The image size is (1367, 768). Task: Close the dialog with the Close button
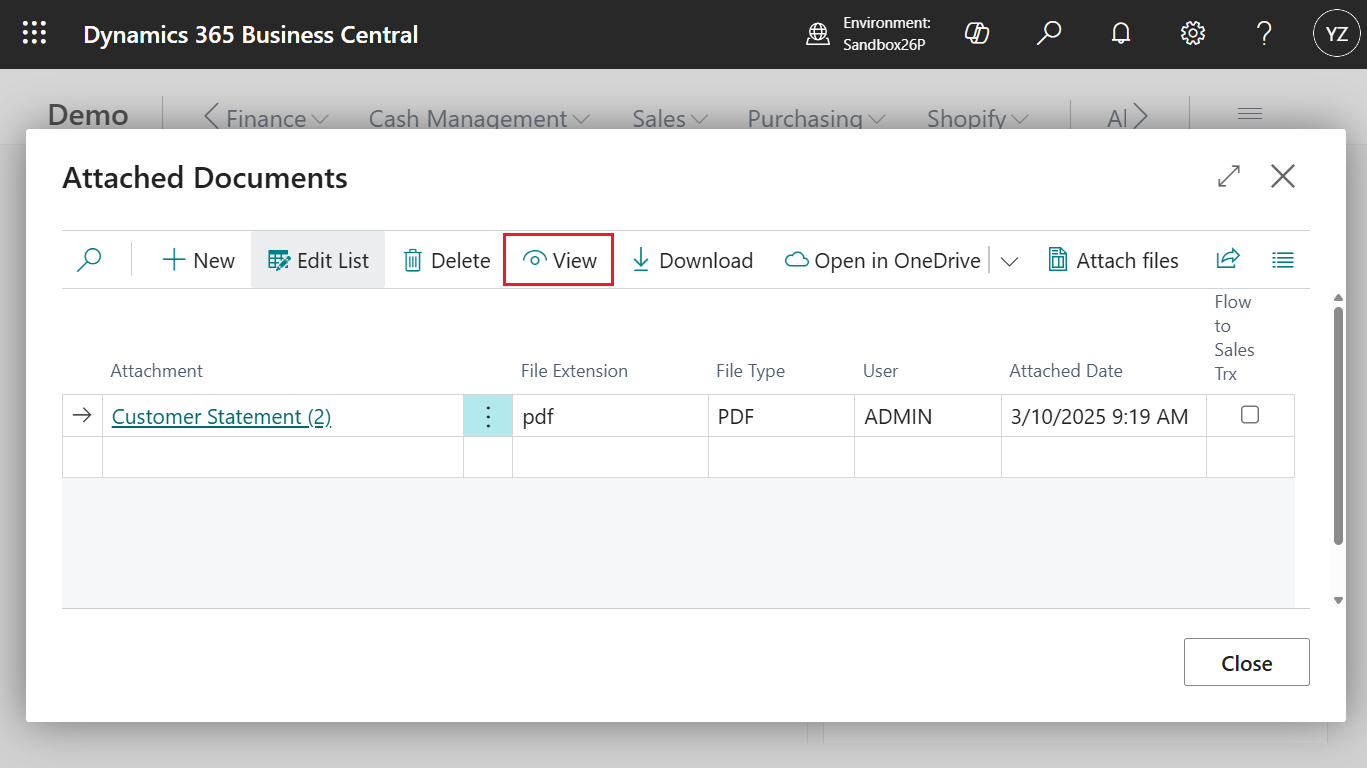(x=1246, y=662)
